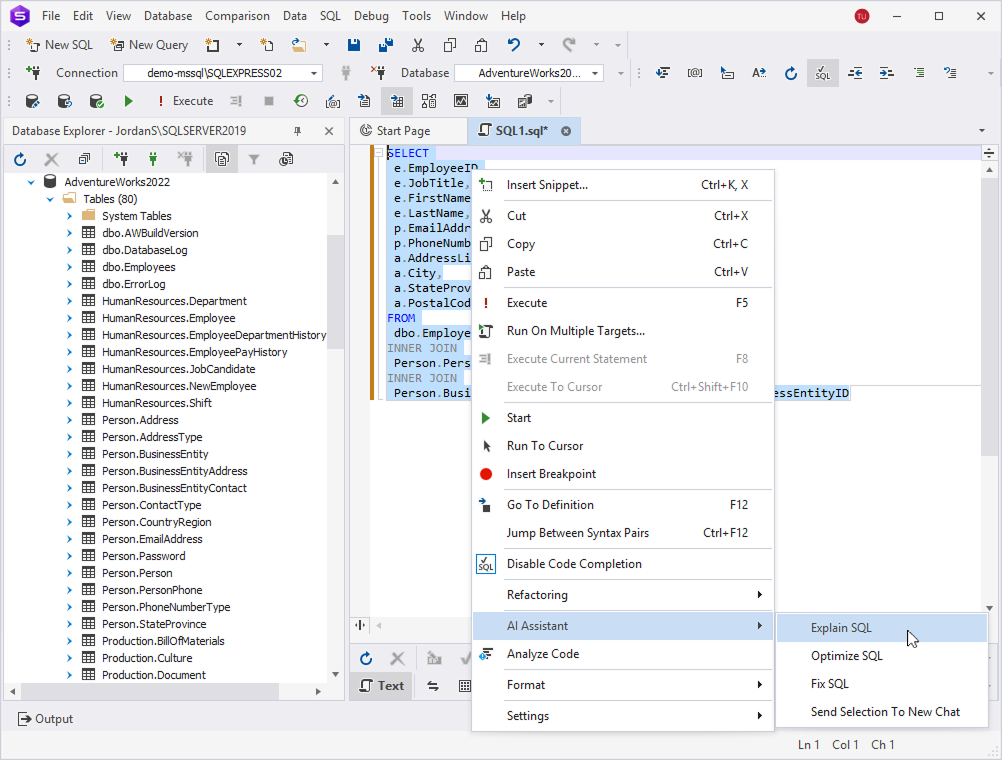Image resolution: width=1002 pixels, height=760 pixels.
Task: Click the Cut scissors toolbar icon
Action: (x=418, y=45)
